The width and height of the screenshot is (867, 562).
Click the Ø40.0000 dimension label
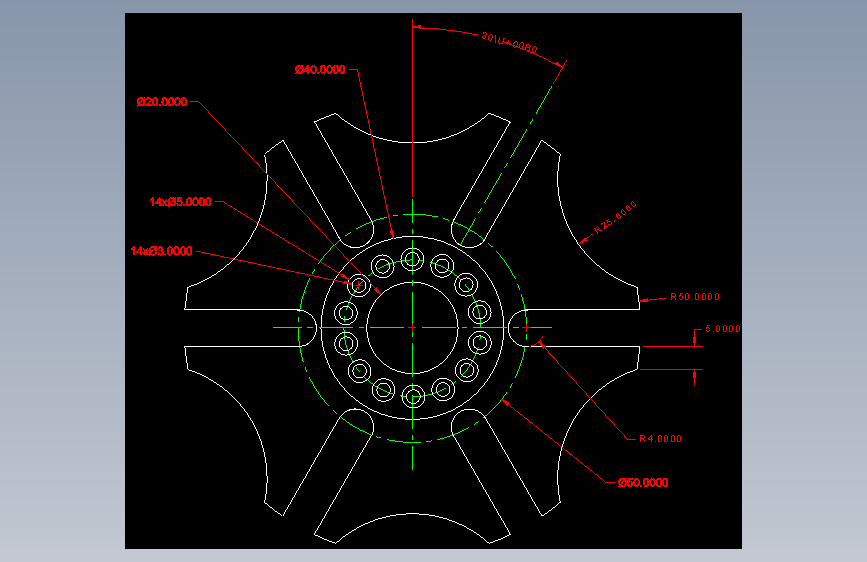pyautogui.click(x=320, y=70)
